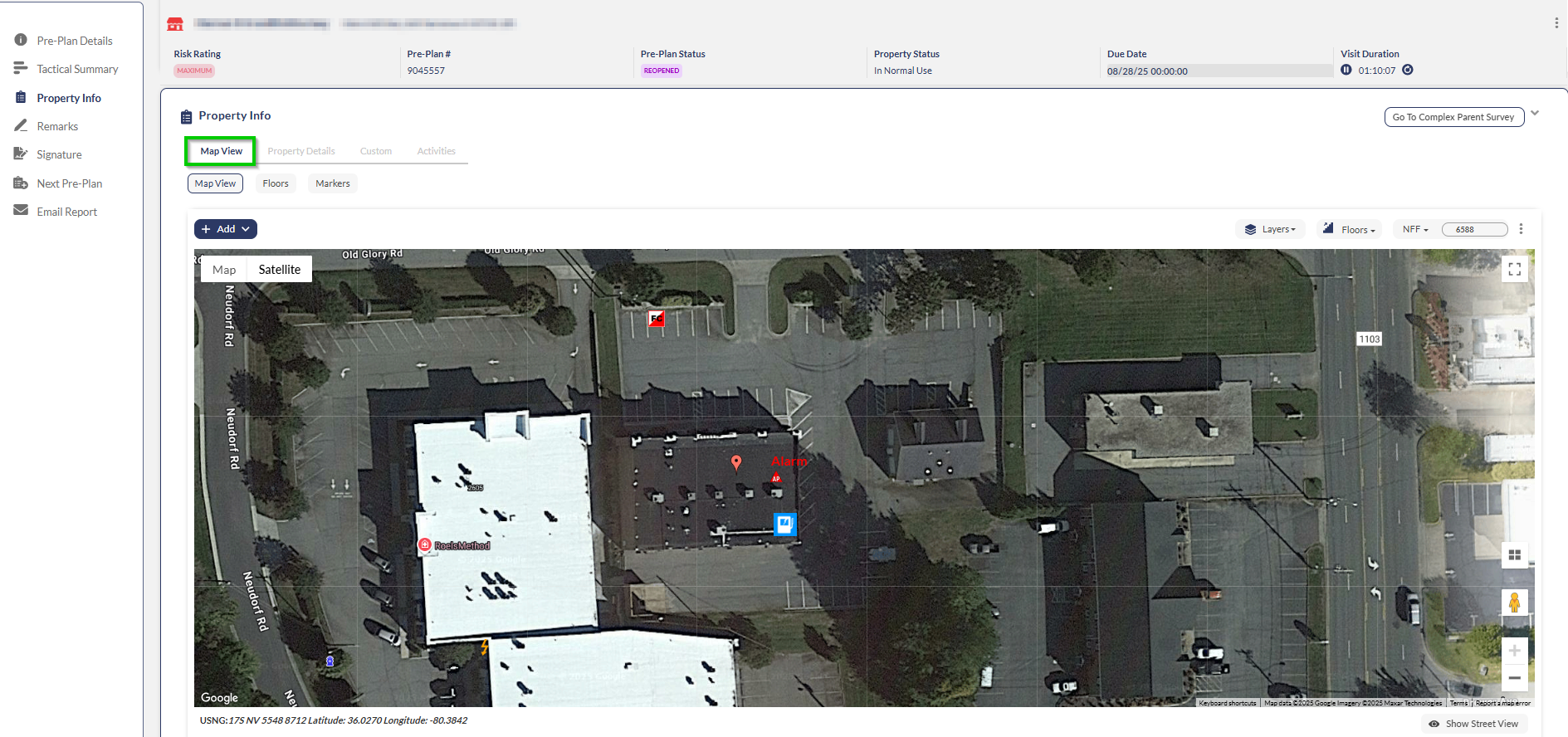
Task: Switch map to Satellite imagery
Action: pos(279,270)
